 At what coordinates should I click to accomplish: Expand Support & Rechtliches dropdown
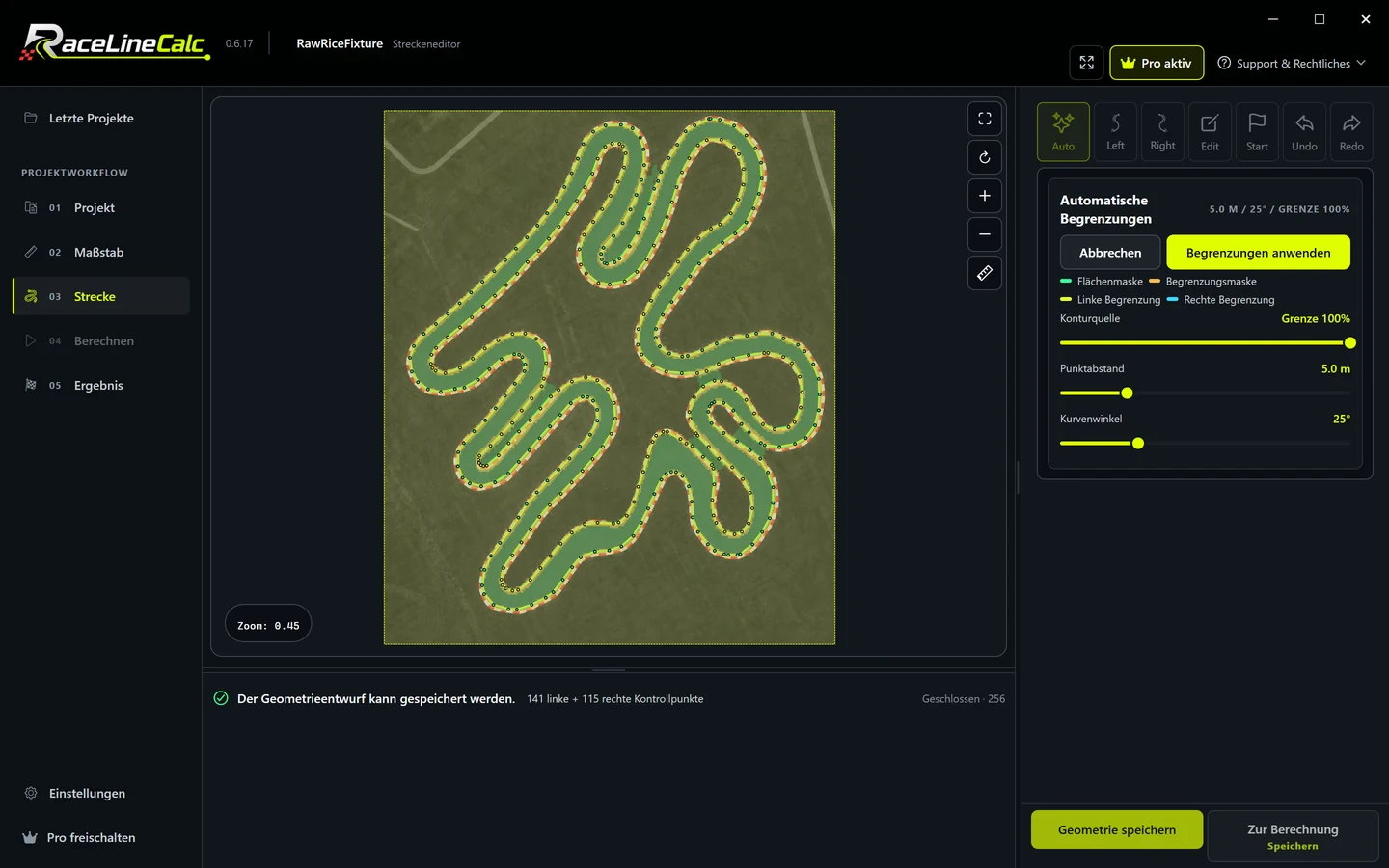pyautogui.click(x=1292, y=63)
